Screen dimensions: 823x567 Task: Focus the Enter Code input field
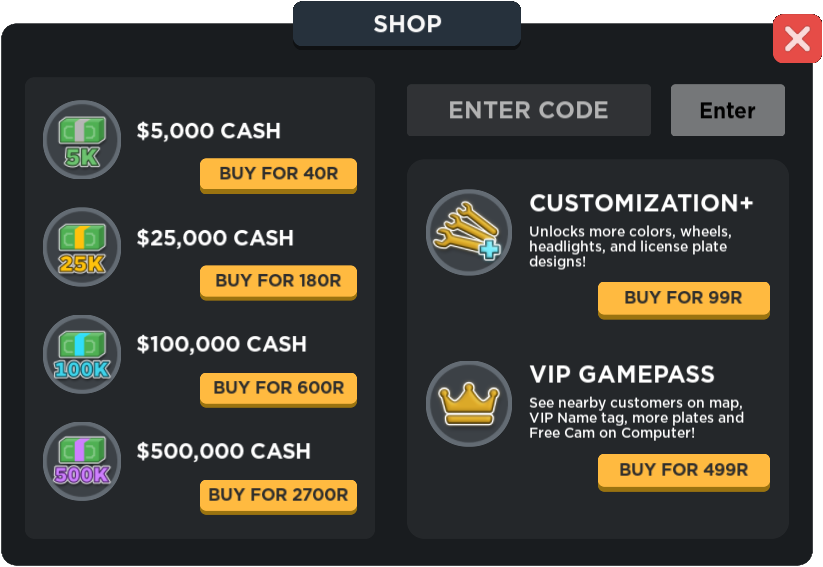528,110
